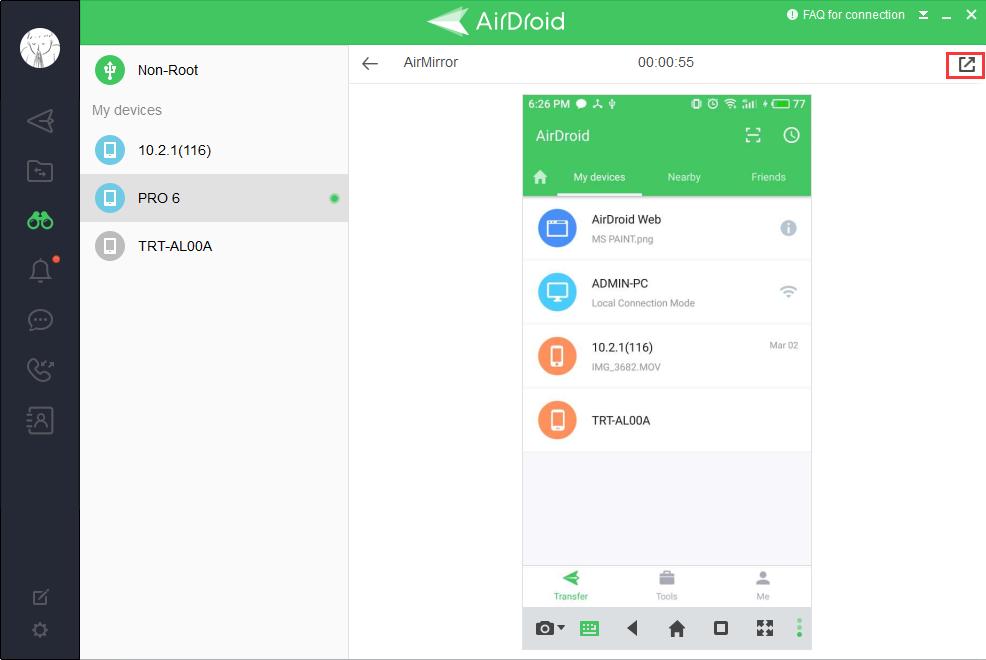This screenshot has height=660, width=986.
Task: Click the feedback edit-note icon in sidebar
Action: pos(40,597)
